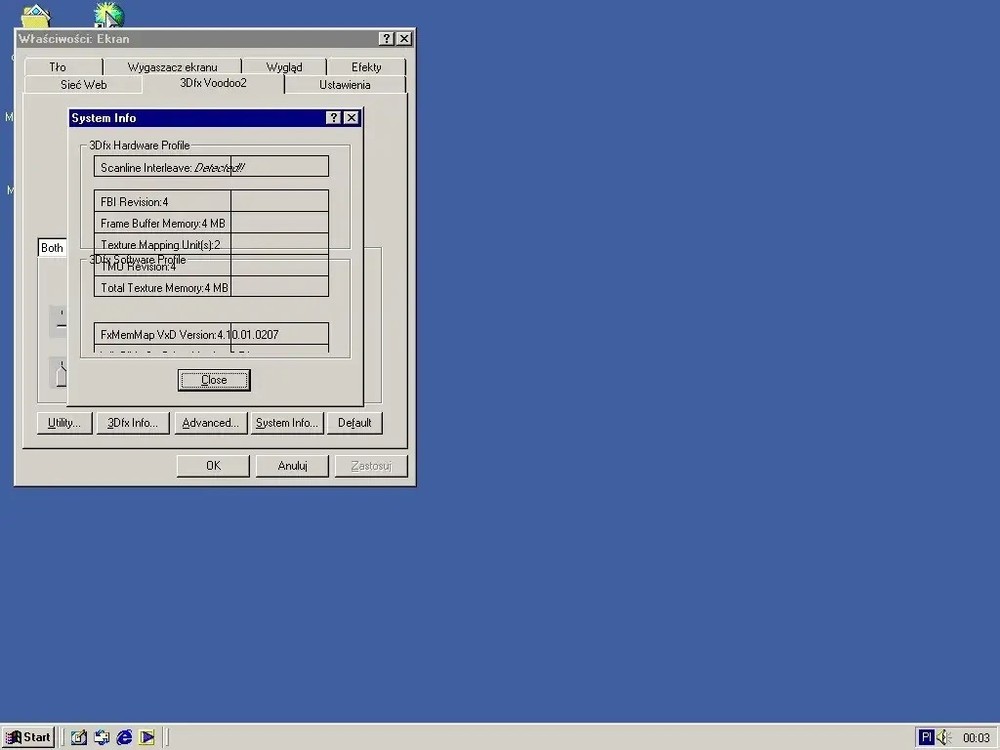The width and height of the screenshot is (1000, 750).
Task: Launch Internet Explorer from quick launch
Action: 124,737
